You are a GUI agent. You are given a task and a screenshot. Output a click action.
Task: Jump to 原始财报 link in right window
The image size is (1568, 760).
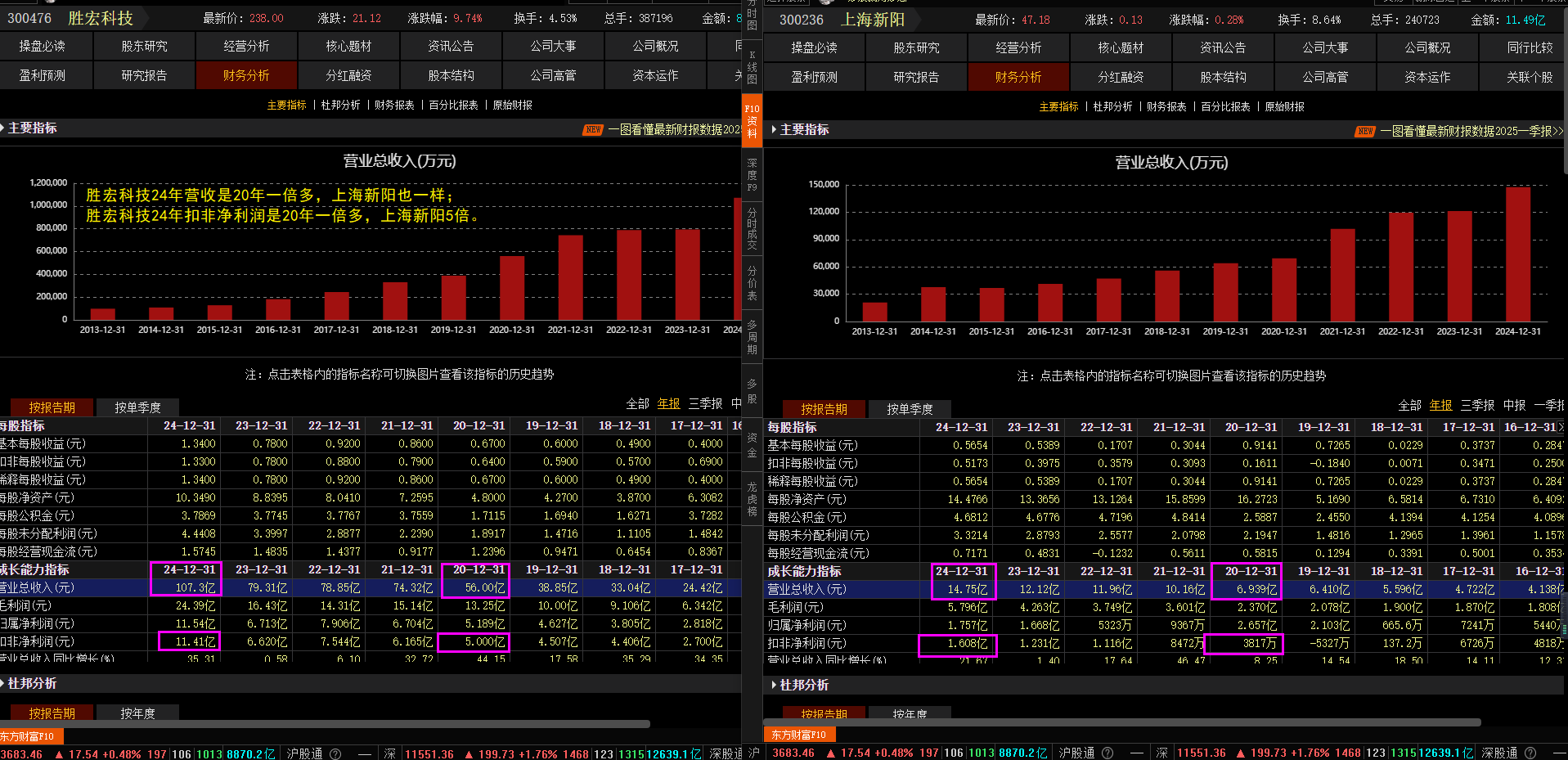(1284, 107)
